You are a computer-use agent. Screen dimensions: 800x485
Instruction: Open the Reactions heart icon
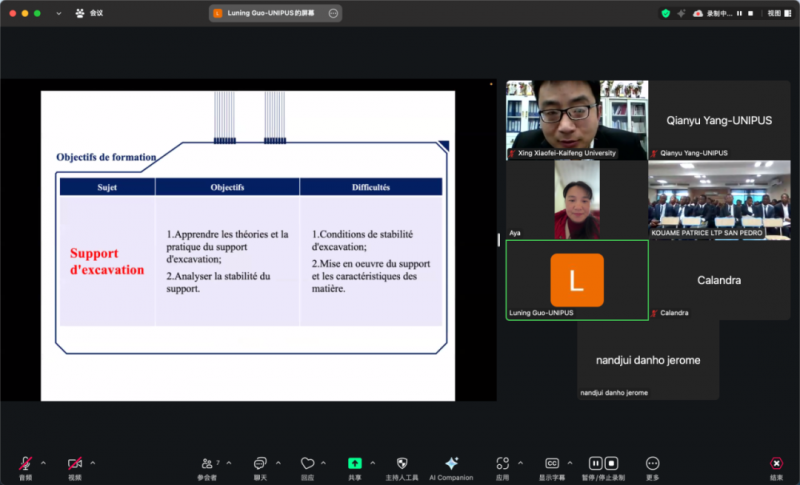(307, 464)
